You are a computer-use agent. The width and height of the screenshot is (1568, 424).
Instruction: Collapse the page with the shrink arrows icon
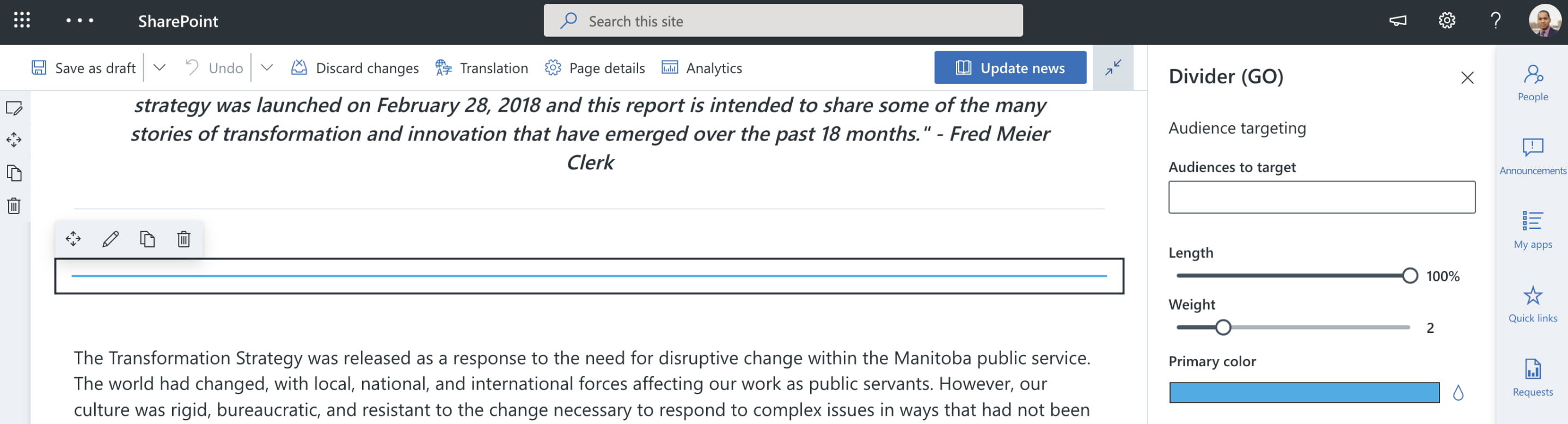pyautogui.click(x=1113, y=68)
